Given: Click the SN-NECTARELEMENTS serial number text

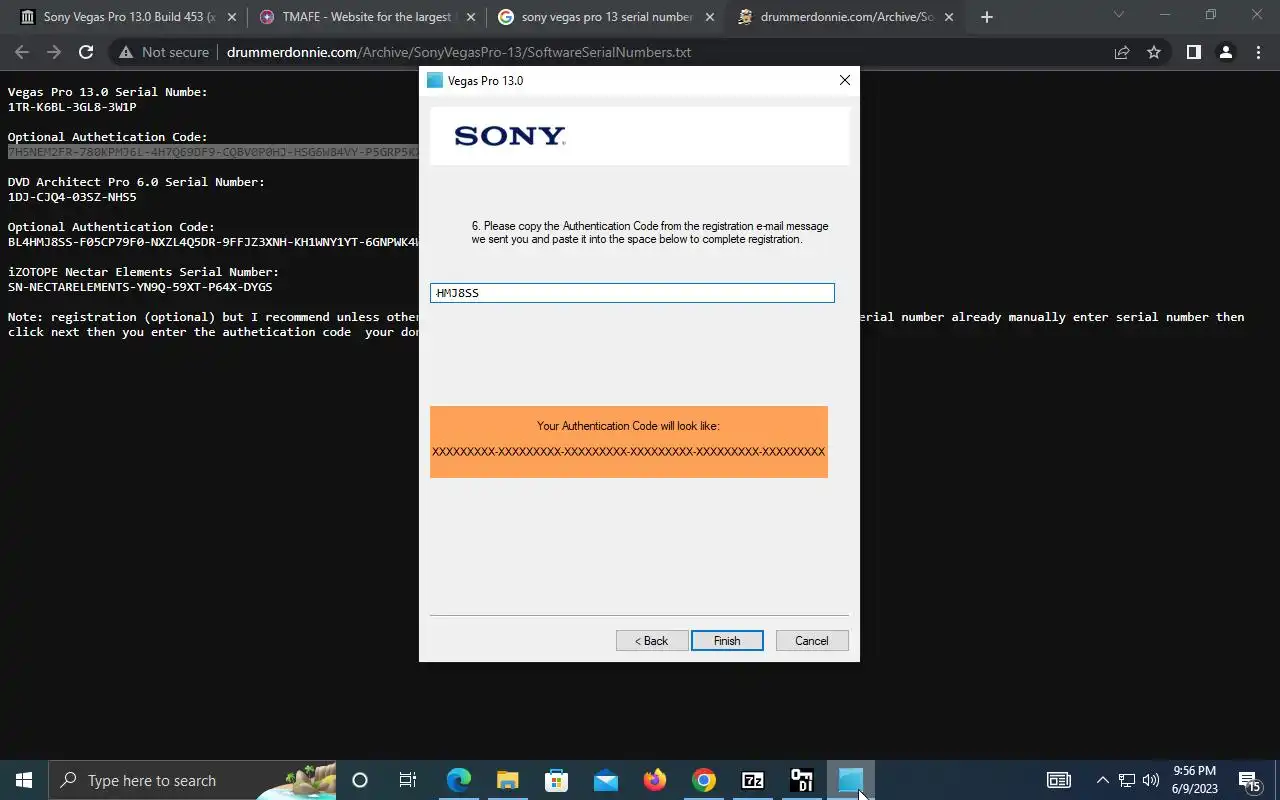Looking at the screenshot, I should (x=140, y=287).
